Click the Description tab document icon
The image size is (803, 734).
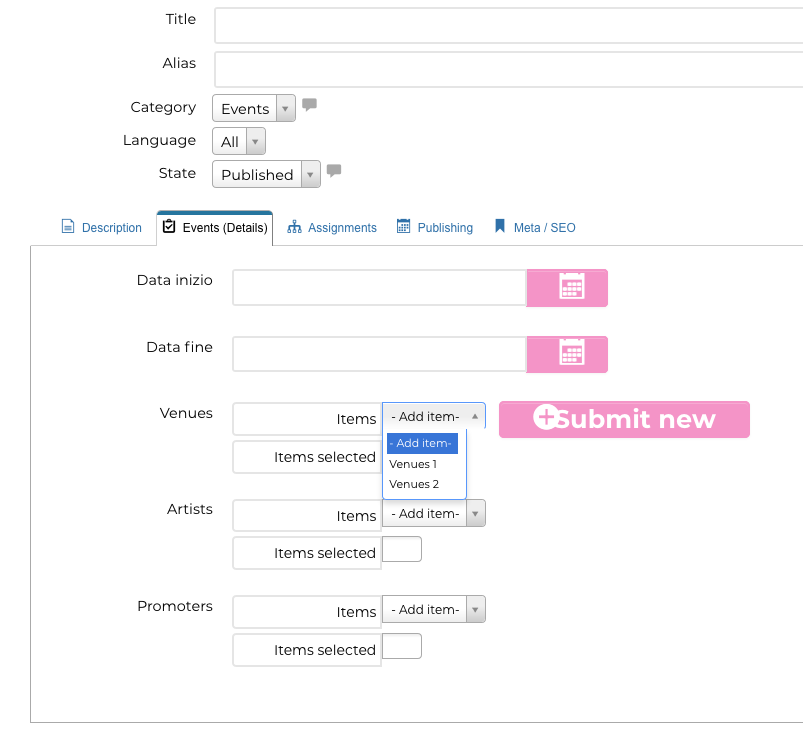(x=68, y=226)
